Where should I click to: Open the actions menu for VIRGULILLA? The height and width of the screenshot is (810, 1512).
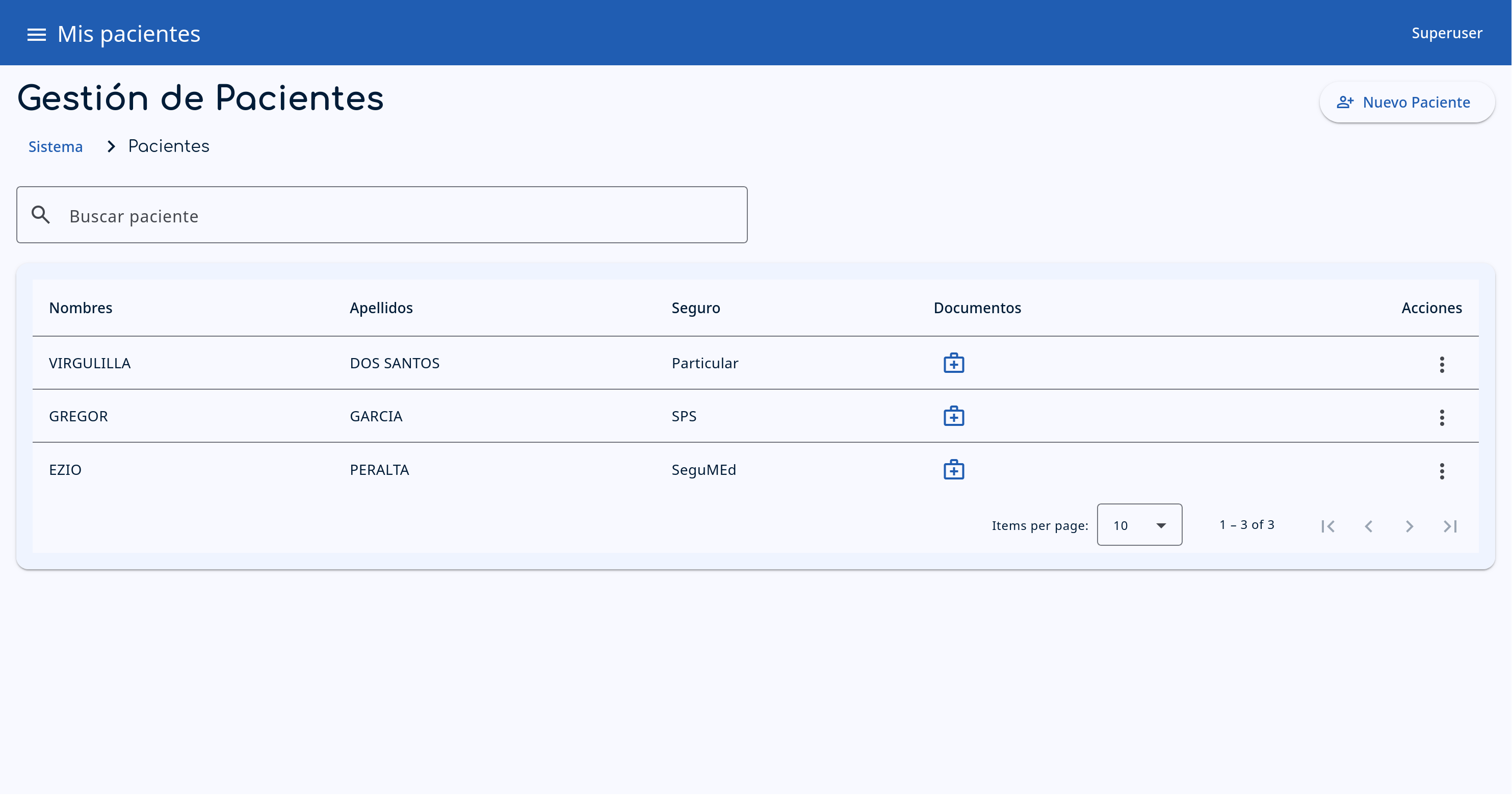pyautogui.click(x=1442, y=365)
